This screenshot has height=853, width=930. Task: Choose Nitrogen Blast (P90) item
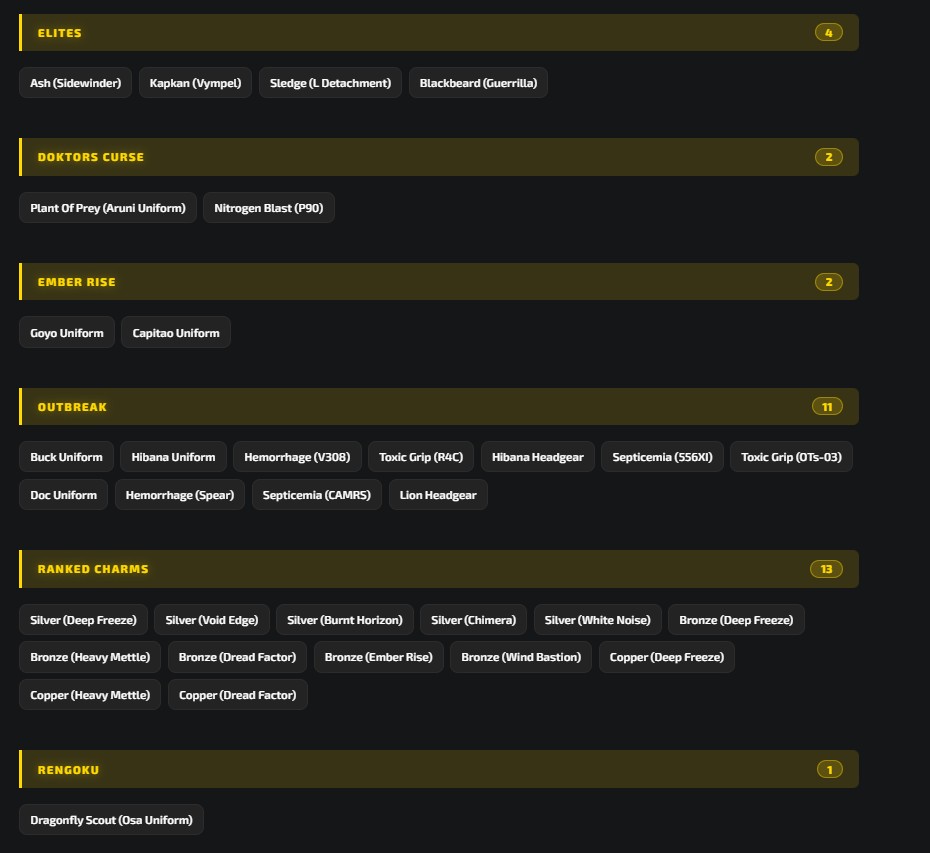[x=269, y=208]
